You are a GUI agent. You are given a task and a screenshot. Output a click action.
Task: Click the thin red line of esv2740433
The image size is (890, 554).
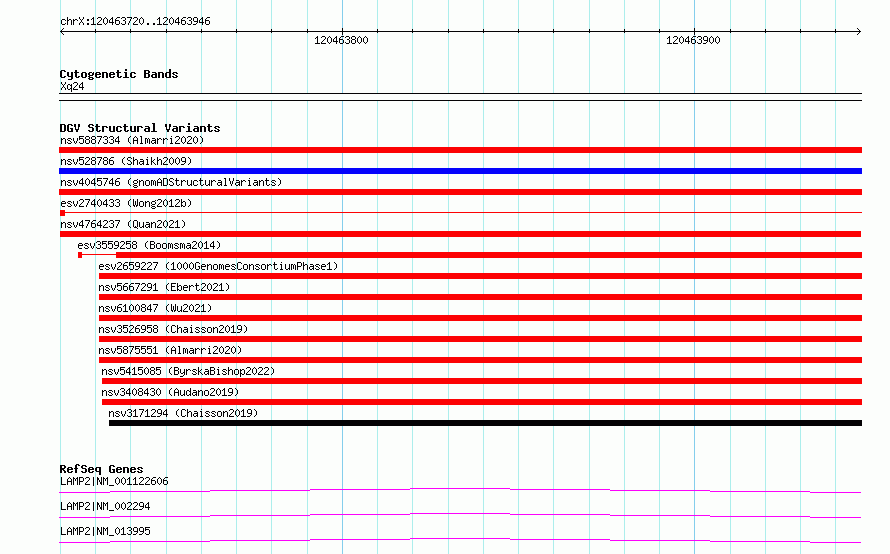[x=460, y=213]
